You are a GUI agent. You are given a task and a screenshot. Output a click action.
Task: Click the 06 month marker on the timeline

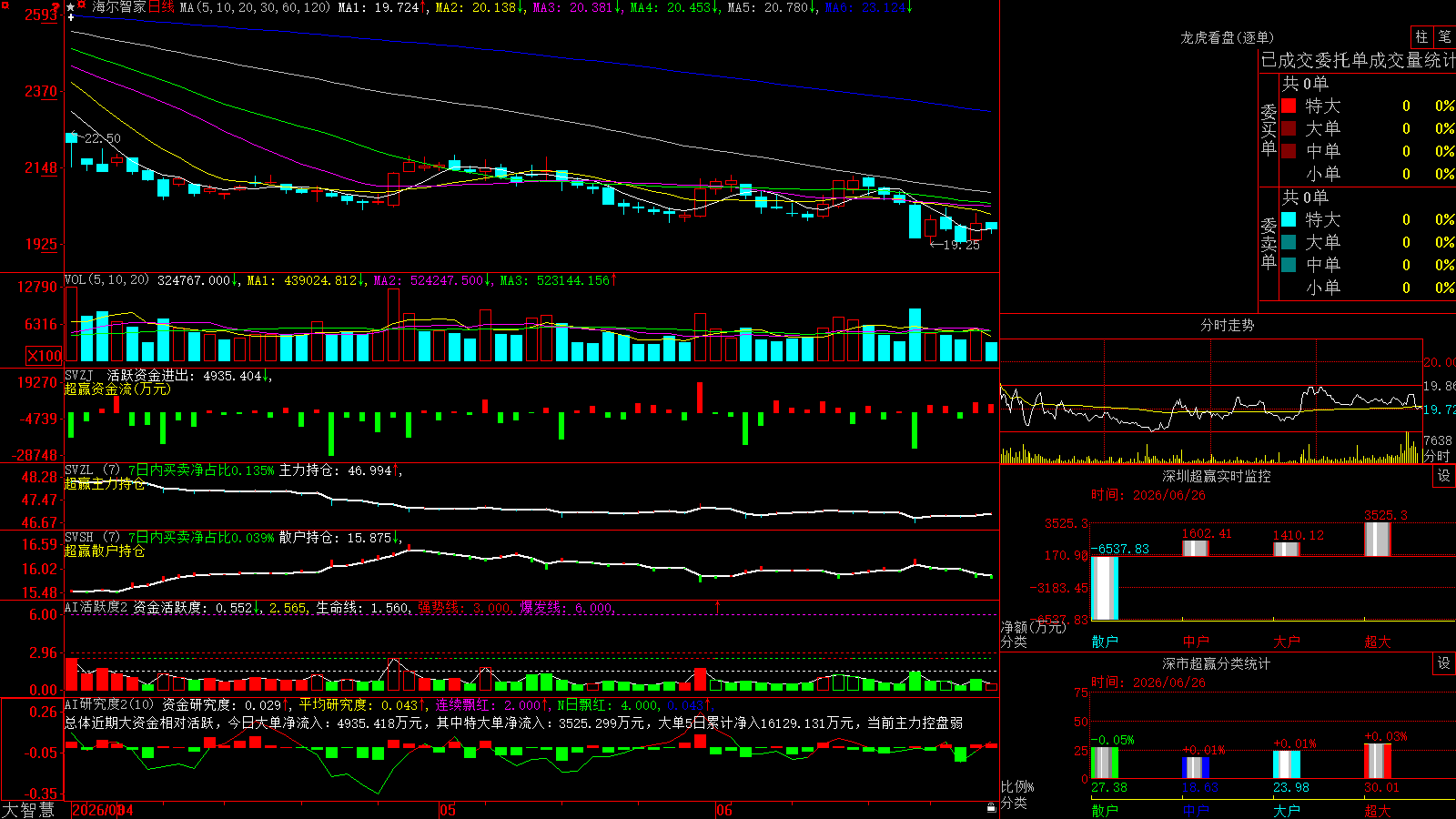(x=723, y=810)
